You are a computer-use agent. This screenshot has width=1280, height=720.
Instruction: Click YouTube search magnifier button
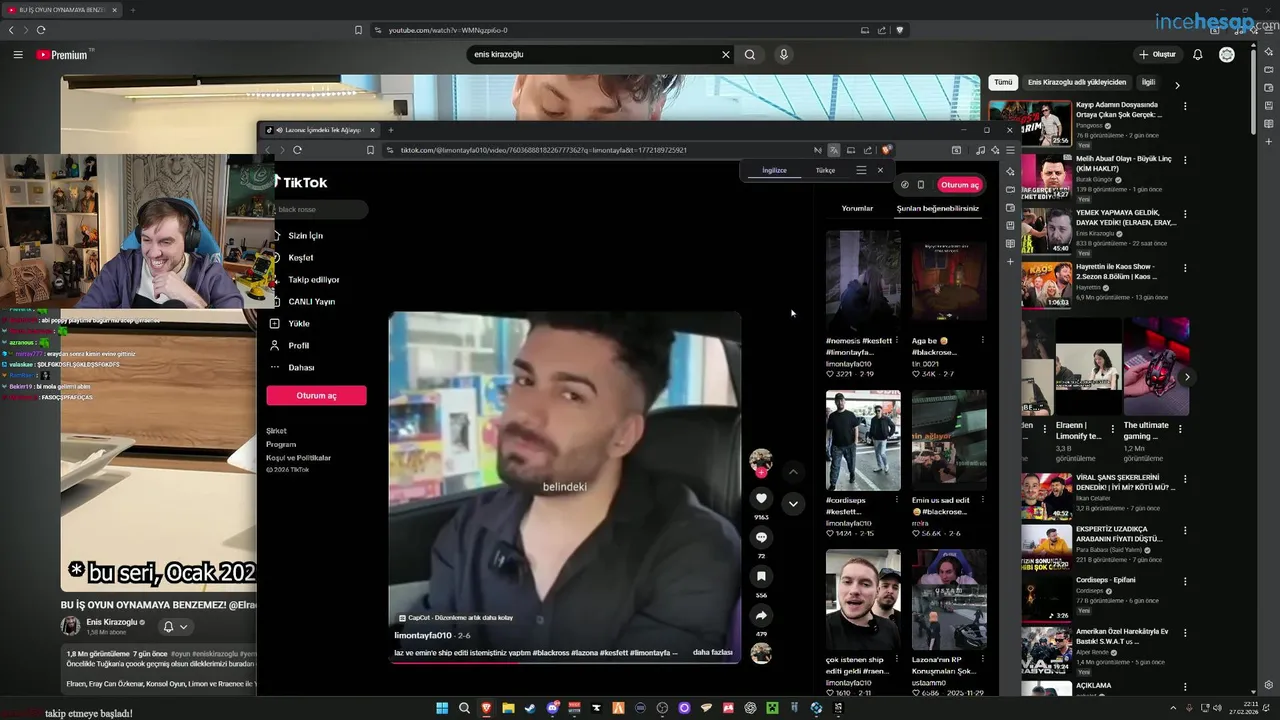click(x=750, y=55)
